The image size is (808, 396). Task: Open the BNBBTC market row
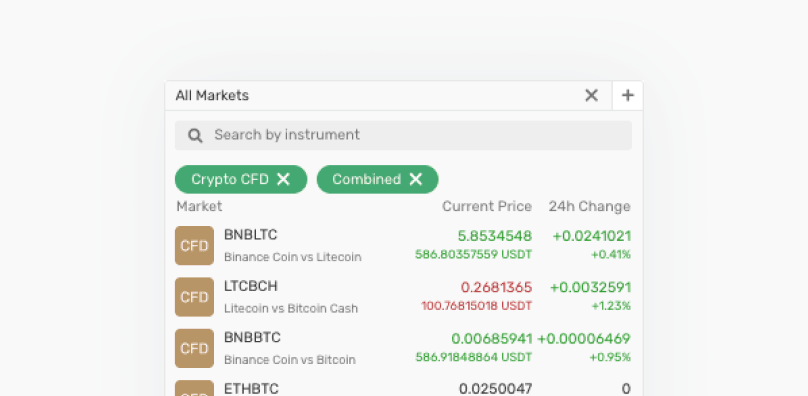403,349
